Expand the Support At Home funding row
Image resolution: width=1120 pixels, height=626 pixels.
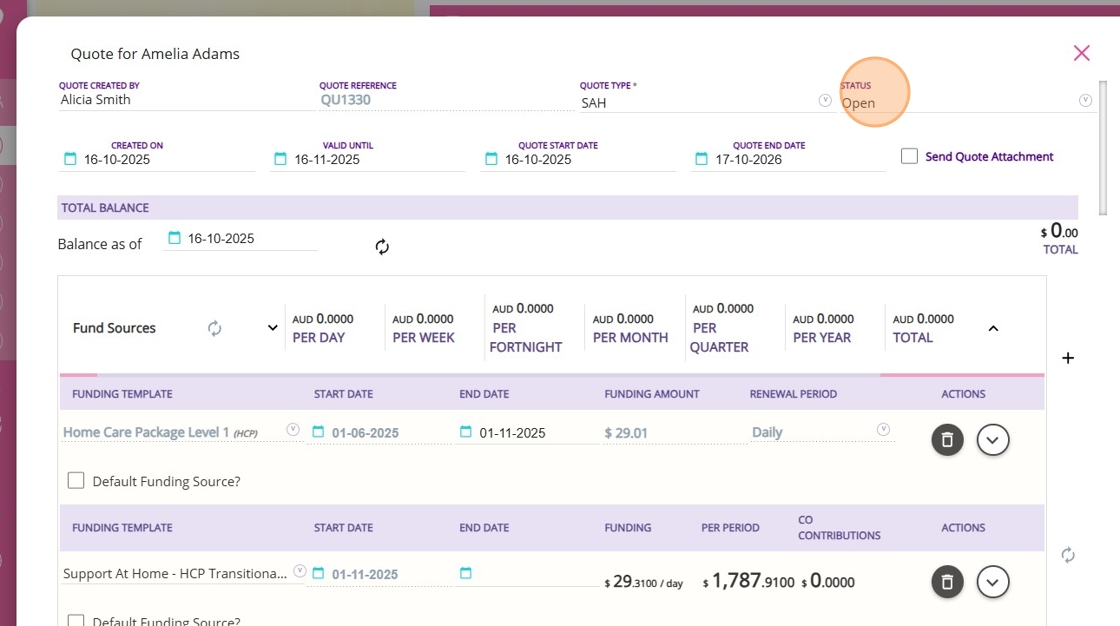[x=993, y=582]
